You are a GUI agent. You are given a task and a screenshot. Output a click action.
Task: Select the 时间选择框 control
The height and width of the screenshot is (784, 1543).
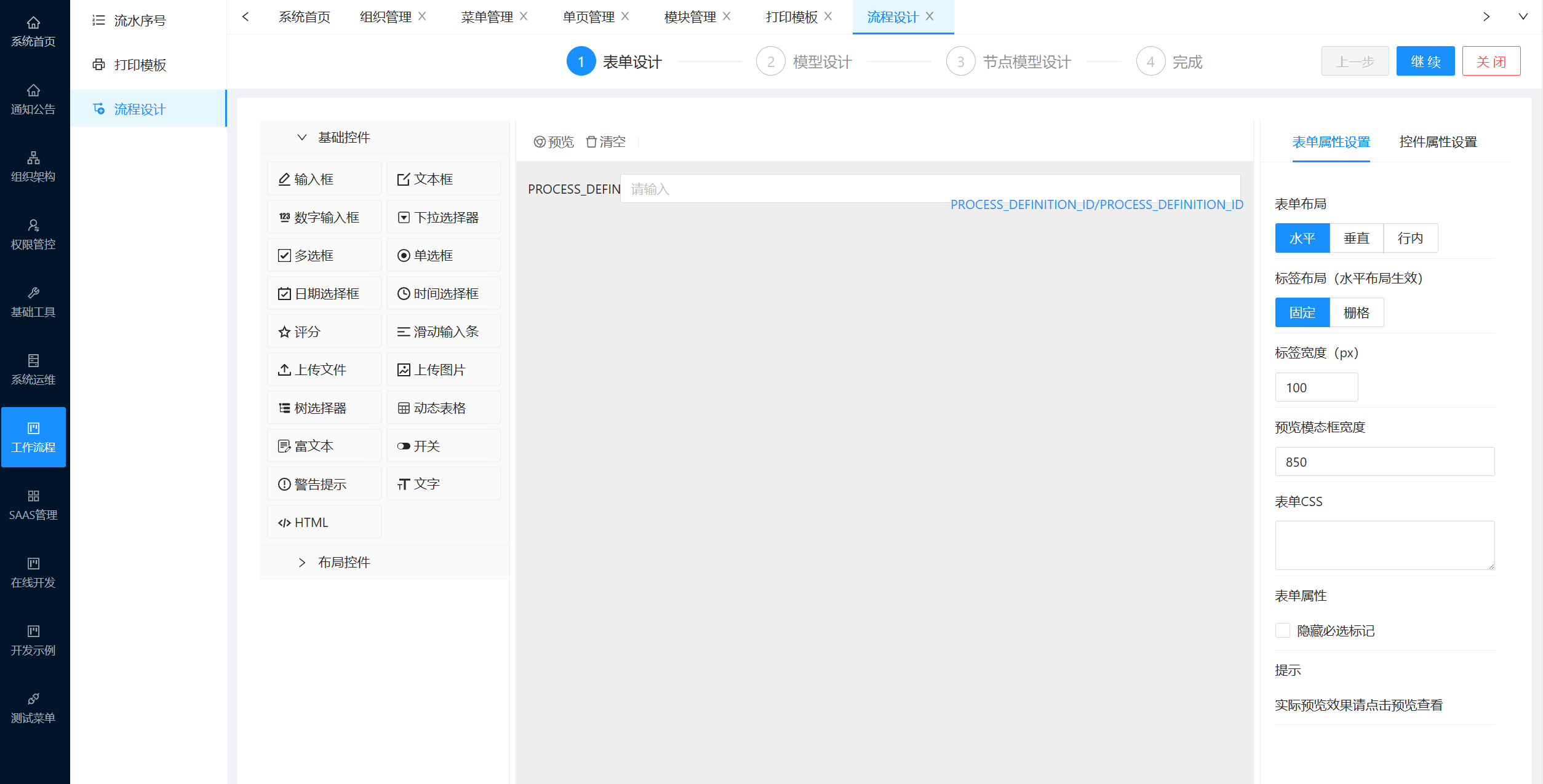444,293
